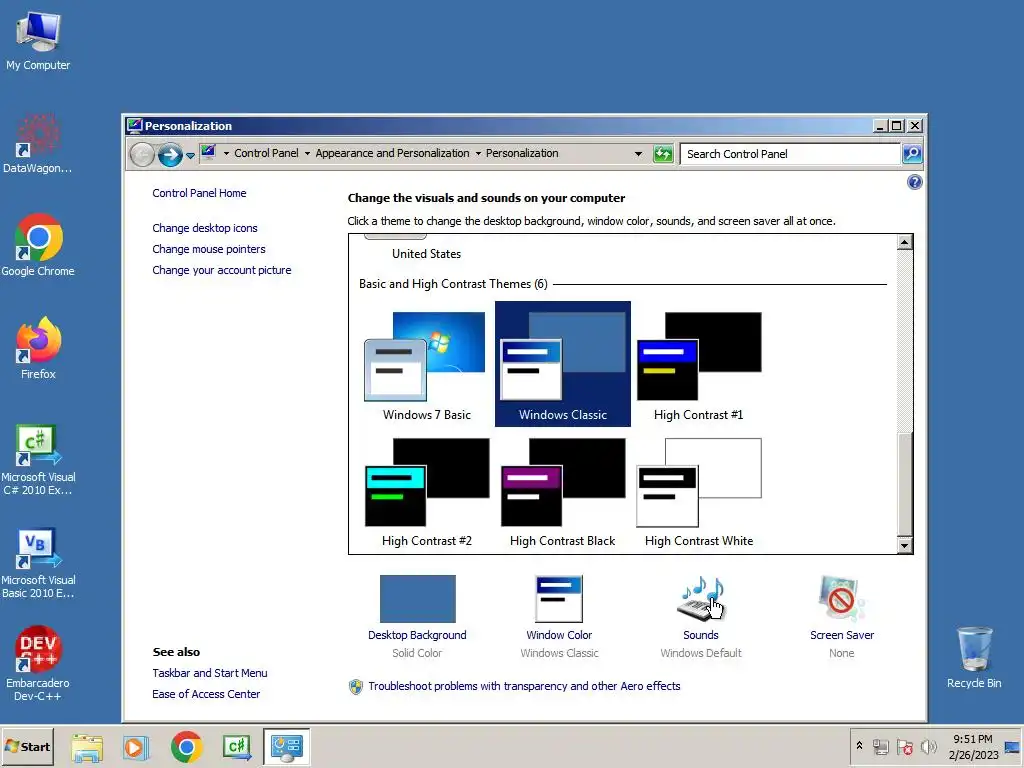1024x768 pixels.
Task: Close the Personalization window
Action: point(915,126)
